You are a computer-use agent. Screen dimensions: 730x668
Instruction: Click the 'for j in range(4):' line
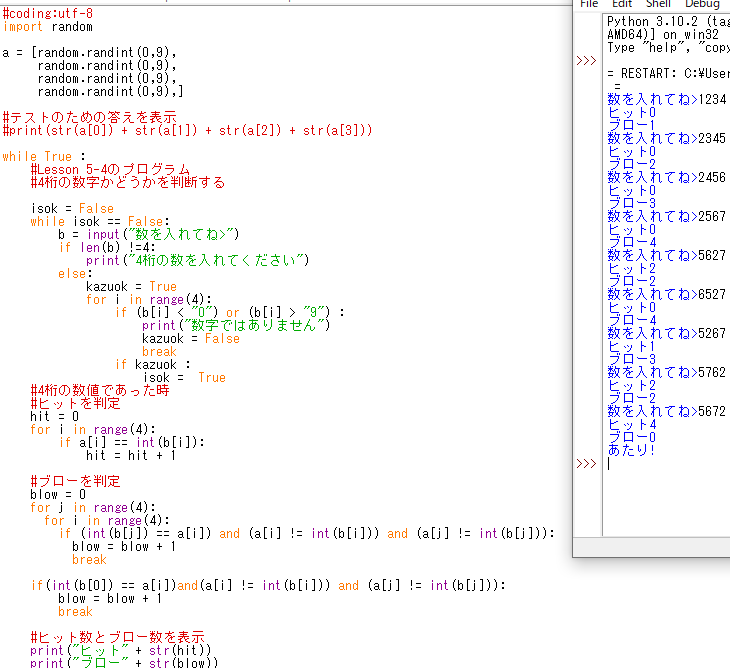click(x=94, y=507)
